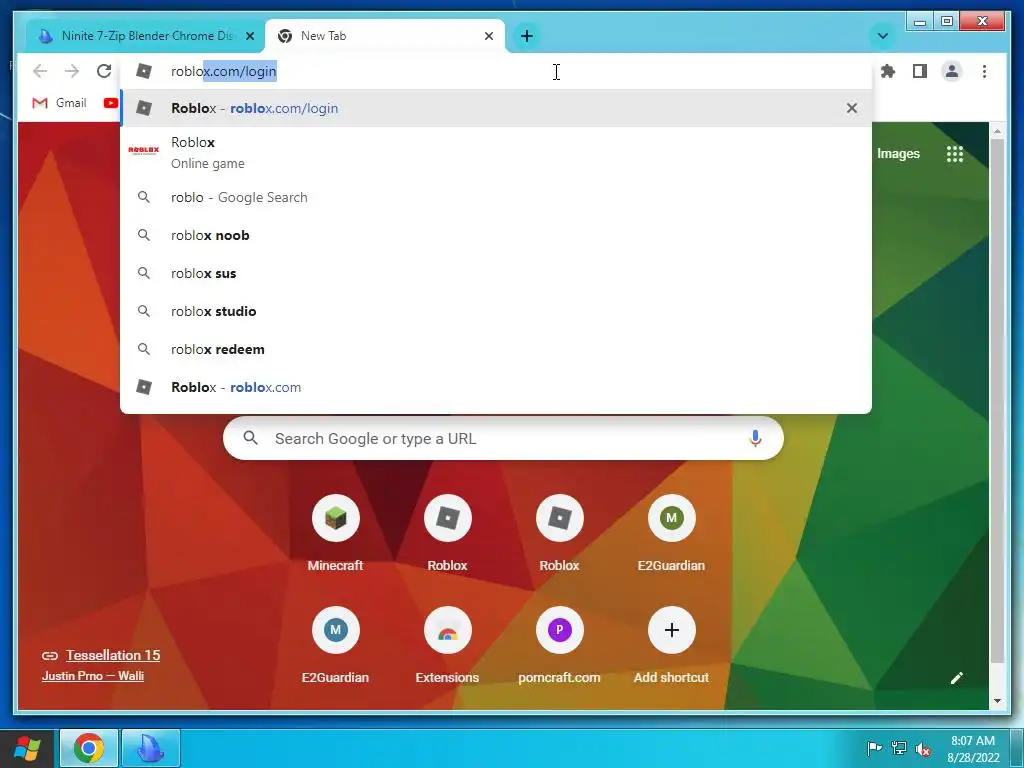
Task: Open the Extensions shortcut tile
Action: coord(447,645)
